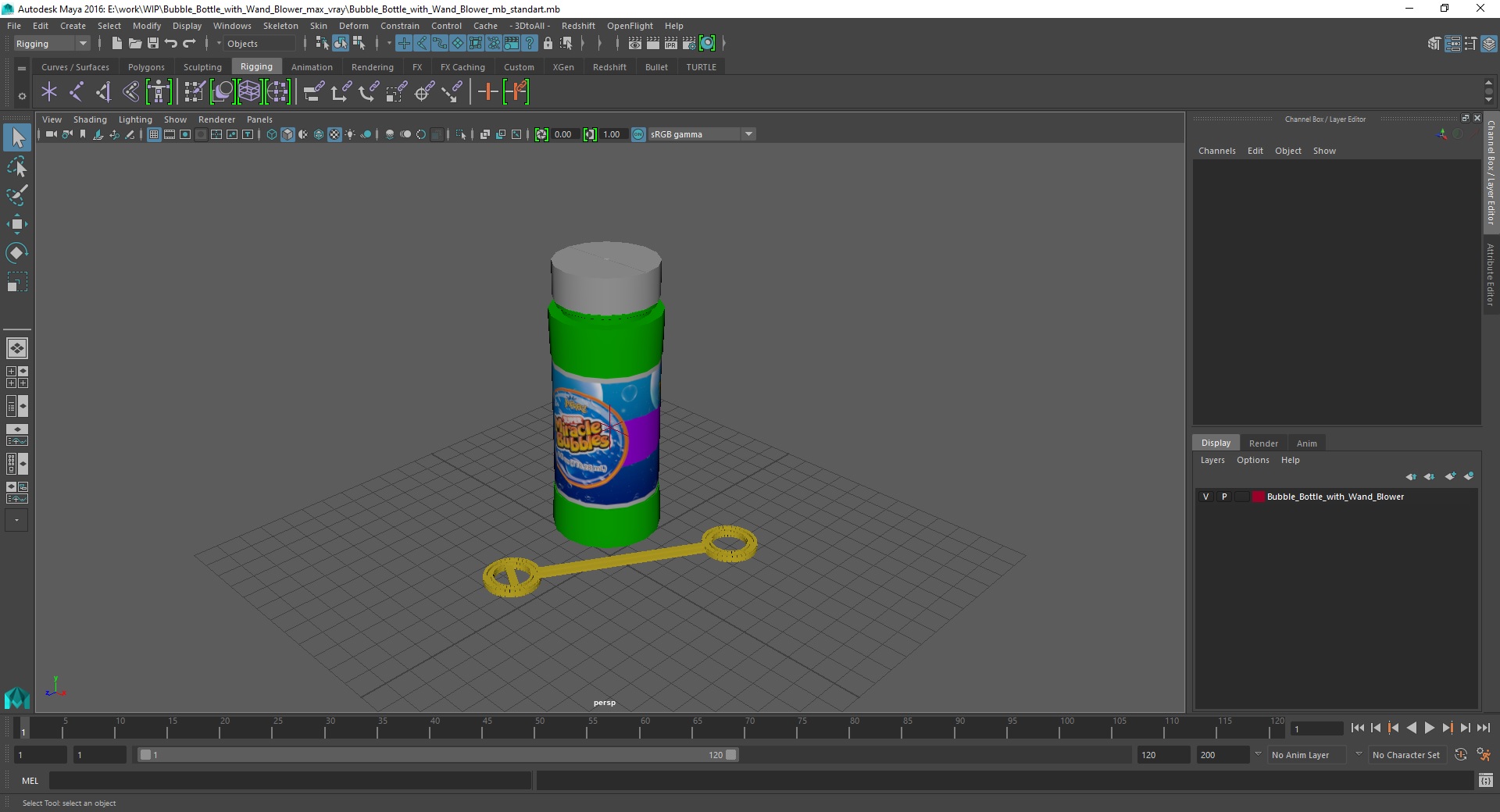Switch to the Polygons shelf tab
Image resolution: width=1500 pixels, height=812 pixels.
146,67
